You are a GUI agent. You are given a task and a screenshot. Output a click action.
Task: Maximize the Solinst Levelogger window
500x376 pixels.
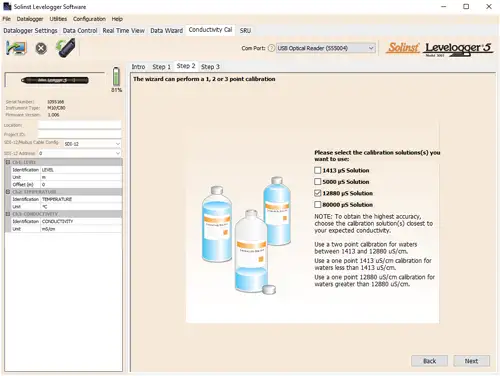click(x=466, y=7)
